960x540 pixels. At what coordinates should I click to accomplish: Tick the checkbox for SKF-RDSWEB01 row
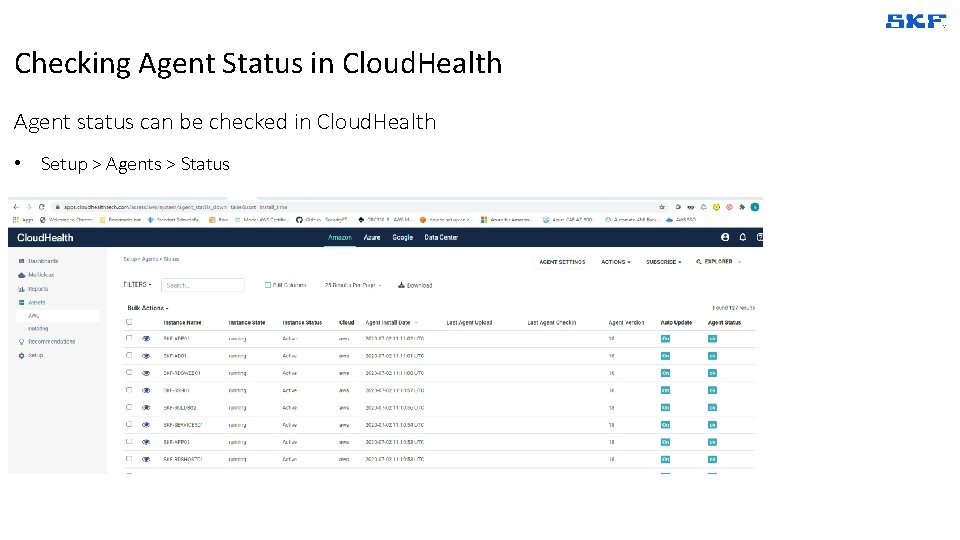[129, 372]
